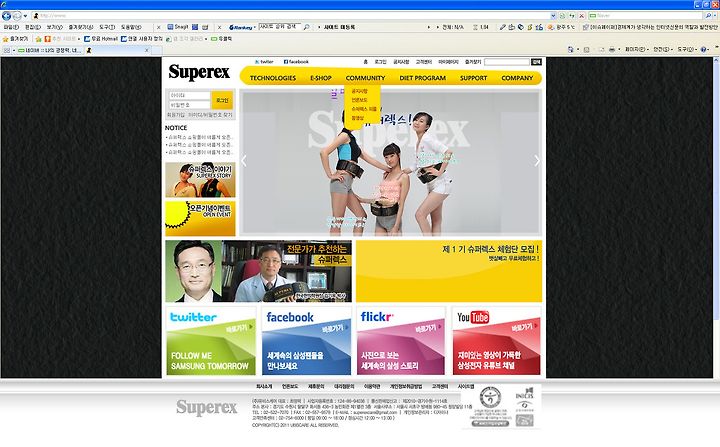Open the 편집(E) menu
Screen dimensions: 720x447
(x=33, y=27)
